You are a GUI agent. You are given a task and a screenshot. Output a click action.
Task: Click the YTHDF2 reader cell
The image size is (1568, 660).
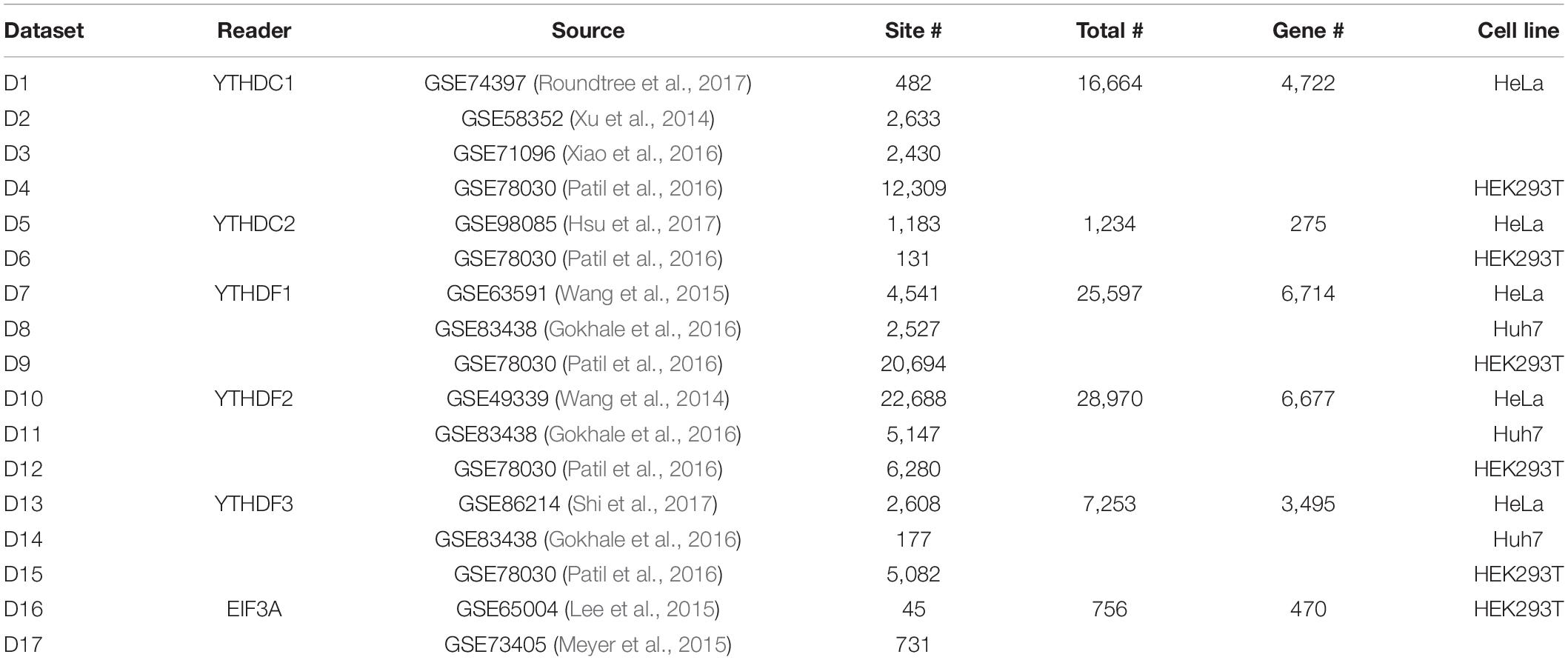pos(253,399)
